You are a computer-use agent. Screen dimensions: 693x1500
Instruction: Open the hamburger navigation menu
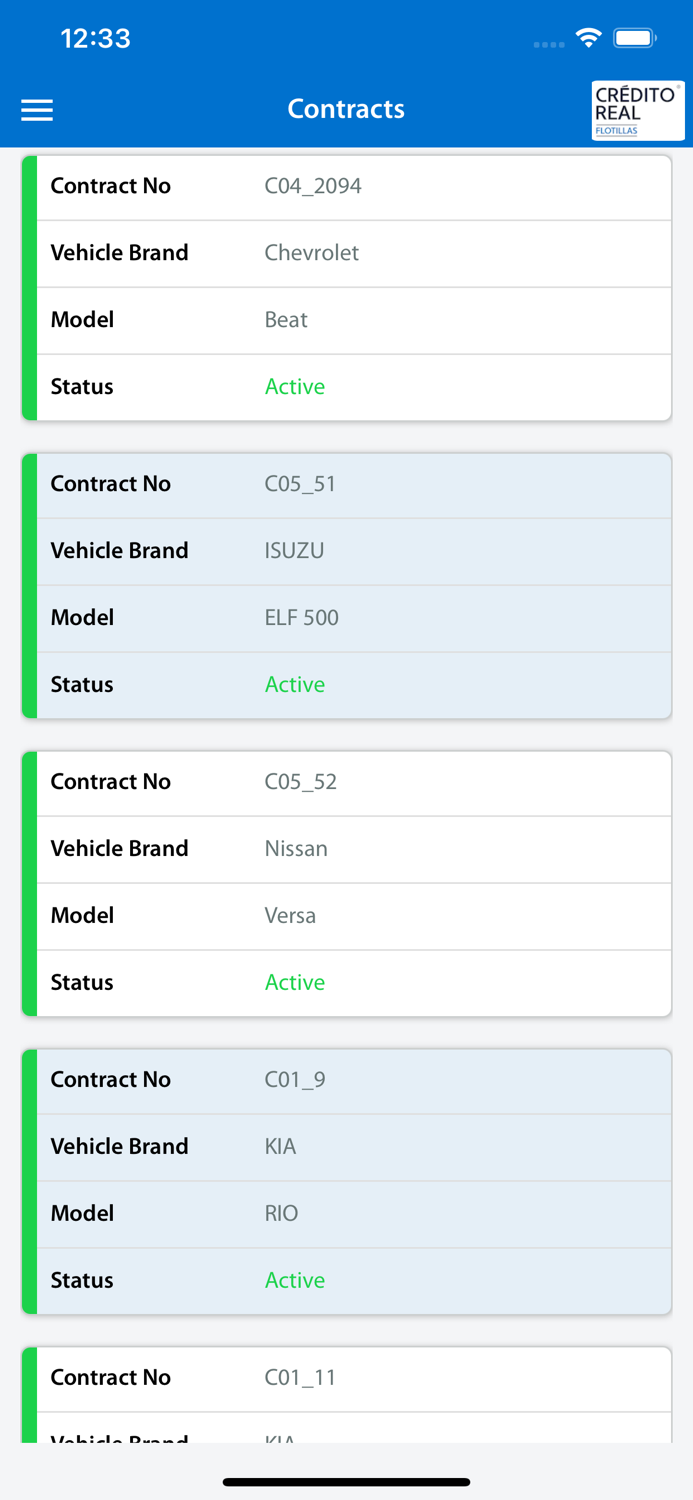click(37, 110)
